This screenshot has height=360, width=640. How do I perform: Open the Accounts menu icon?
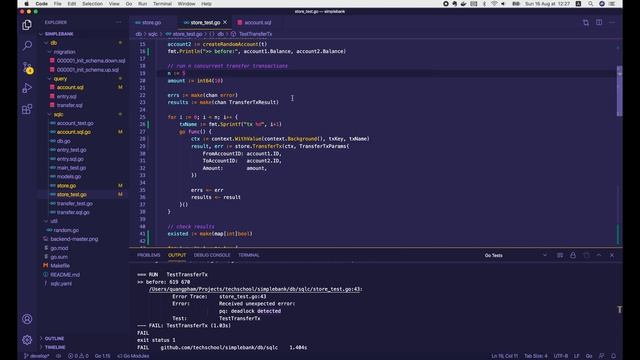click(x=27, y=319)
